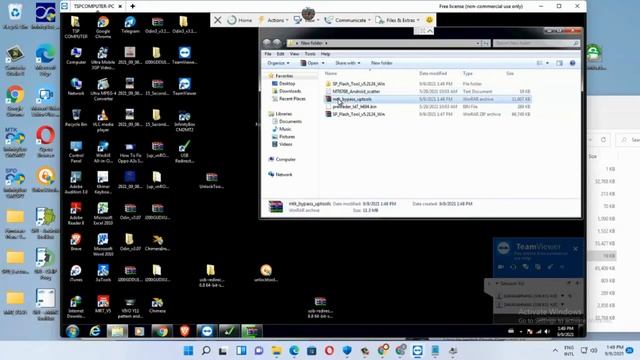Open the Telegram desktop shortcut
The width and height of the screenshot is (640, 360).
[130, 25]
